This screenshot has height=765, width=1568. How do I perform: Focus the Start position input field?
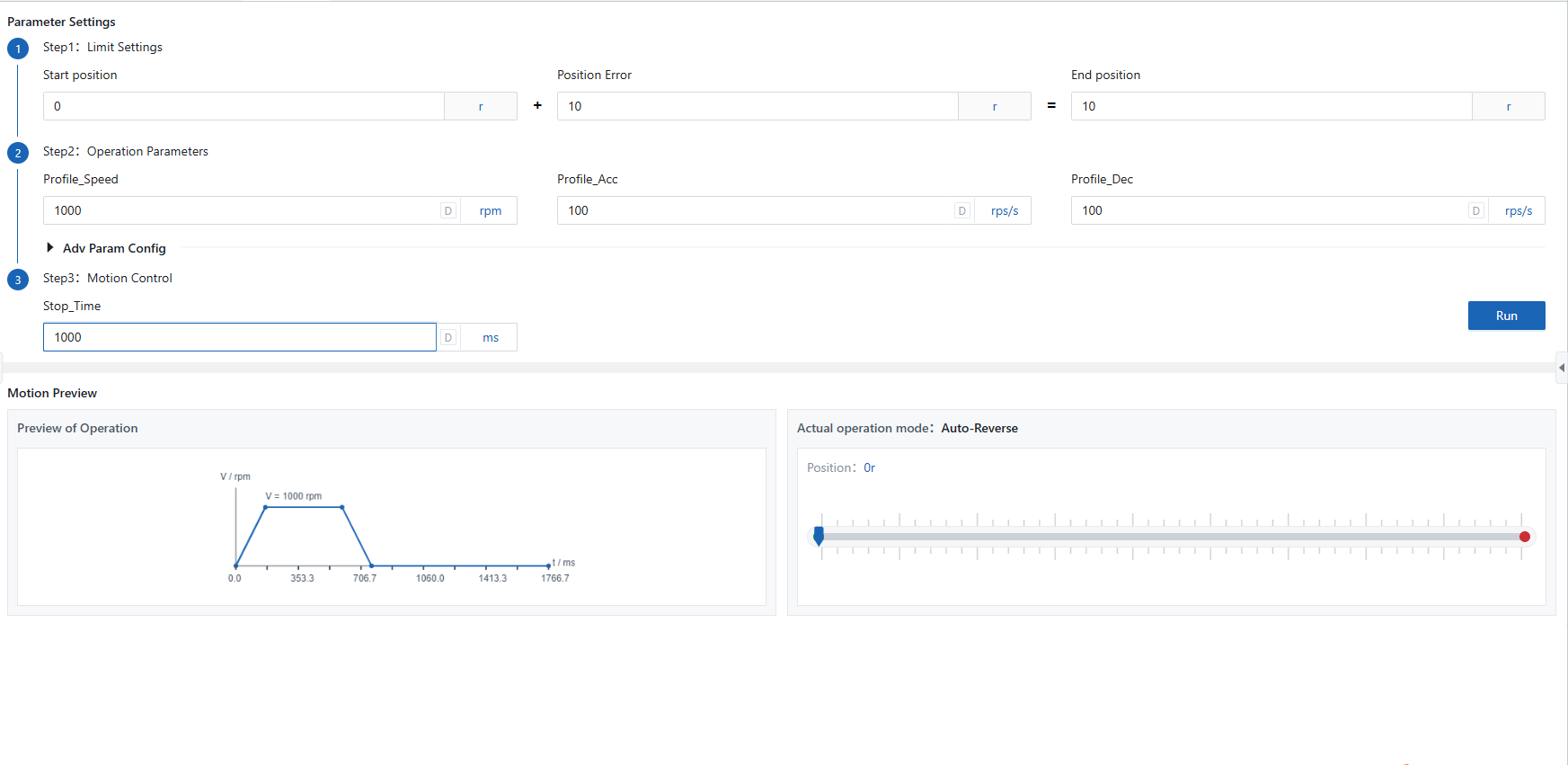244,106
